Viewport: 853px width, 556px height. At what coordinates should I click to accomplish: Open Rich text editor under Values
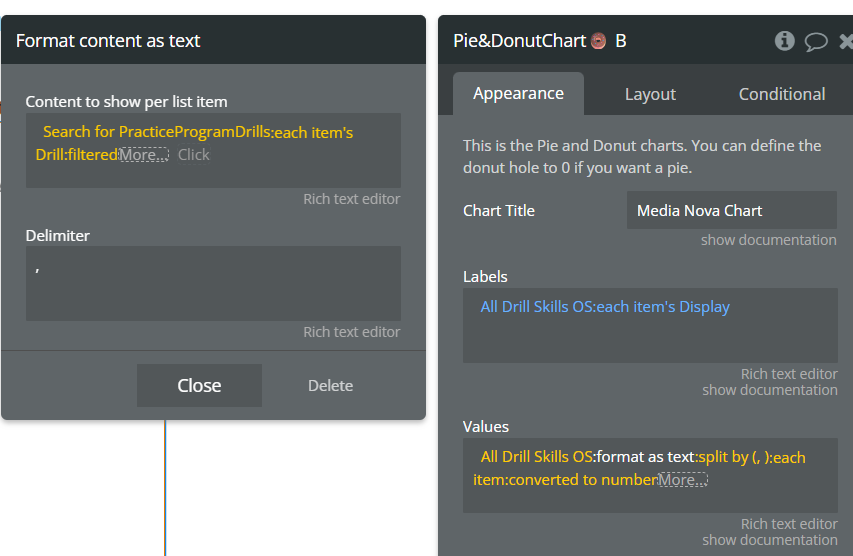789,524
